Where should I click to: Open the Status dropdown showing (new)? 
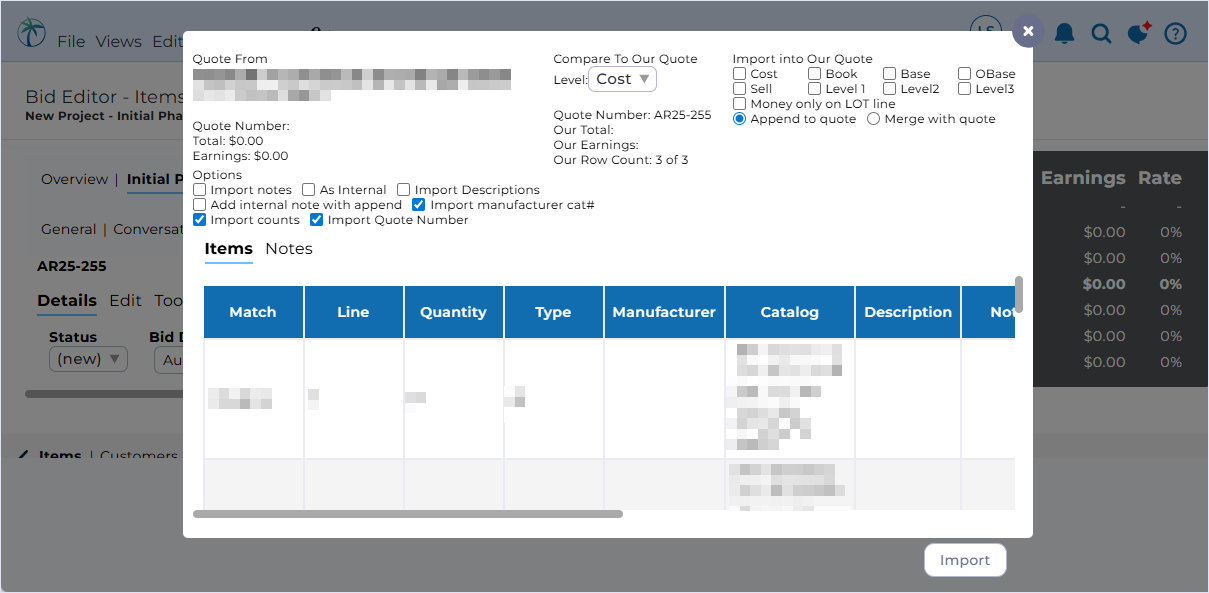pyautogui.click(x=88, y=359)
